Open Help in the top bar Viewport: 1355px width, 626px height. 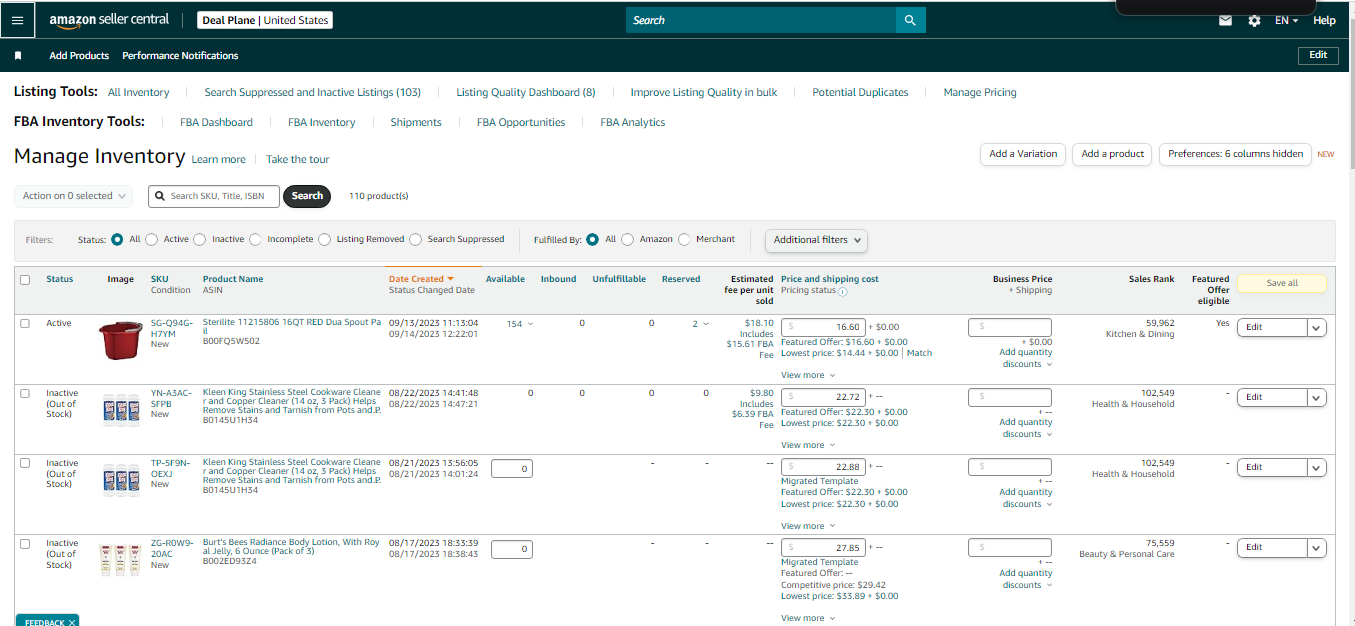click(1324, 20)
